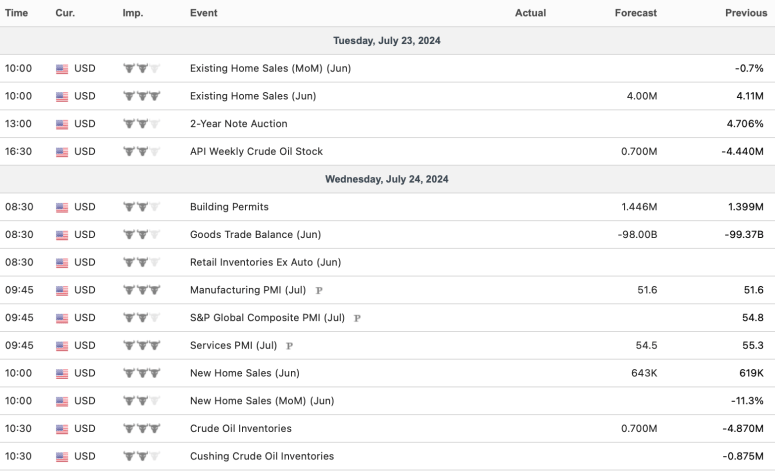
Task: Open the Existing Home Sales (MoM) (Jun) event
Action: pos(270,68)
